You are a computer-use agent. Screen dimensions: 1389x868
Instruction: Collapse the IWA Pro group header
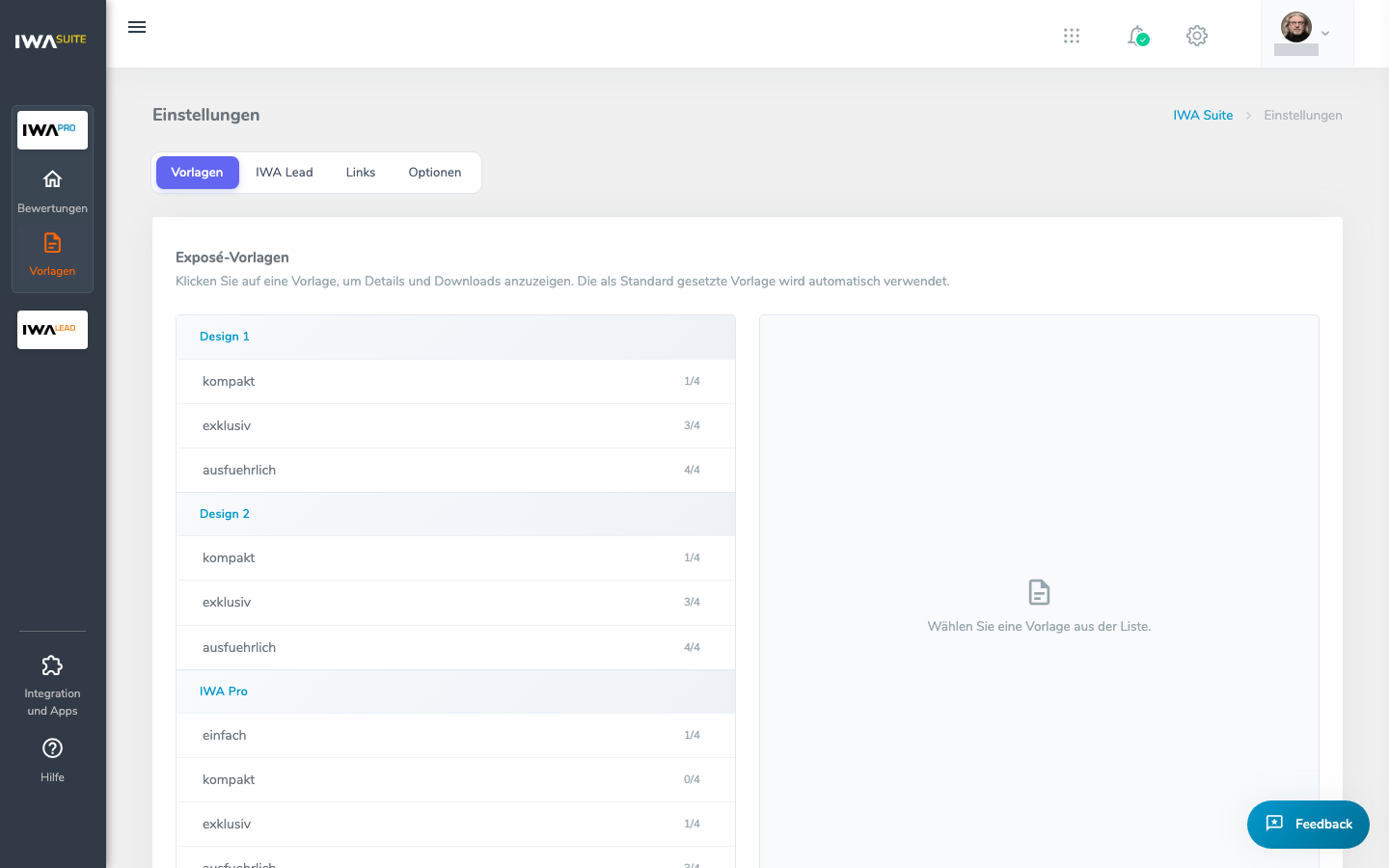455,692
